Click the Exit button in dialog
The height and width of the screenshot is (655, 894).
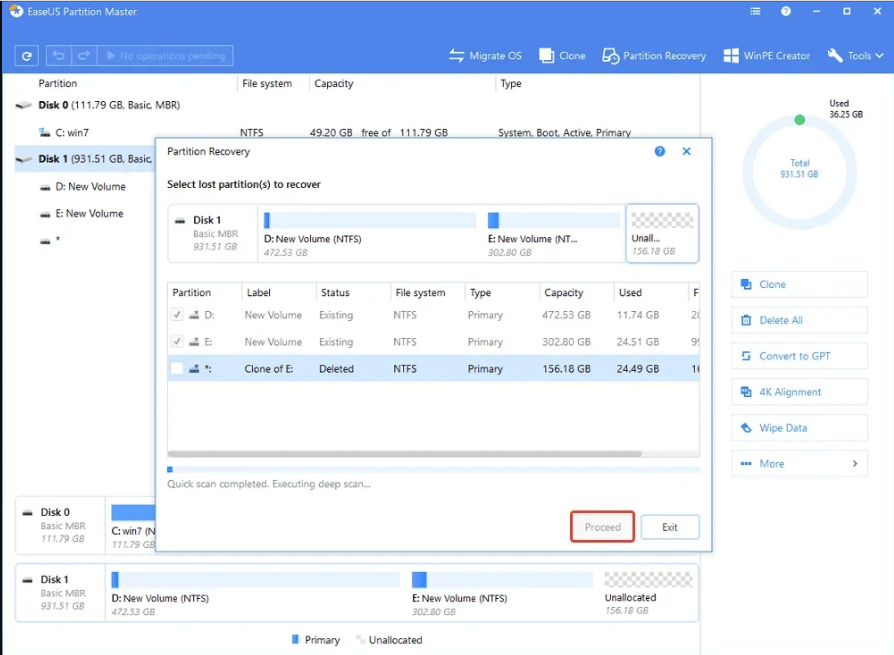tap(669, 527)
